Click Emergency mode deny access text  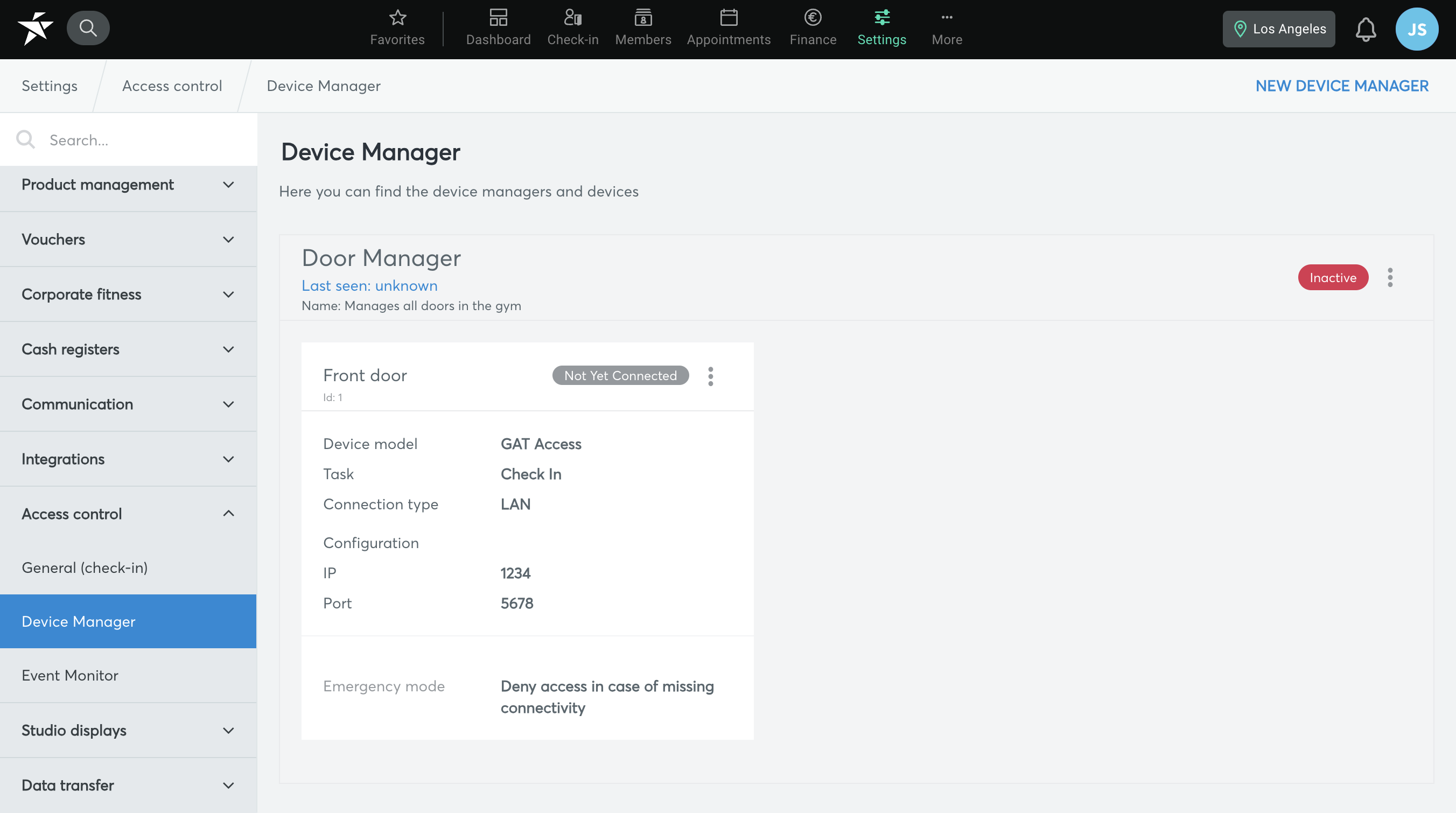click(x=607, y=697)
